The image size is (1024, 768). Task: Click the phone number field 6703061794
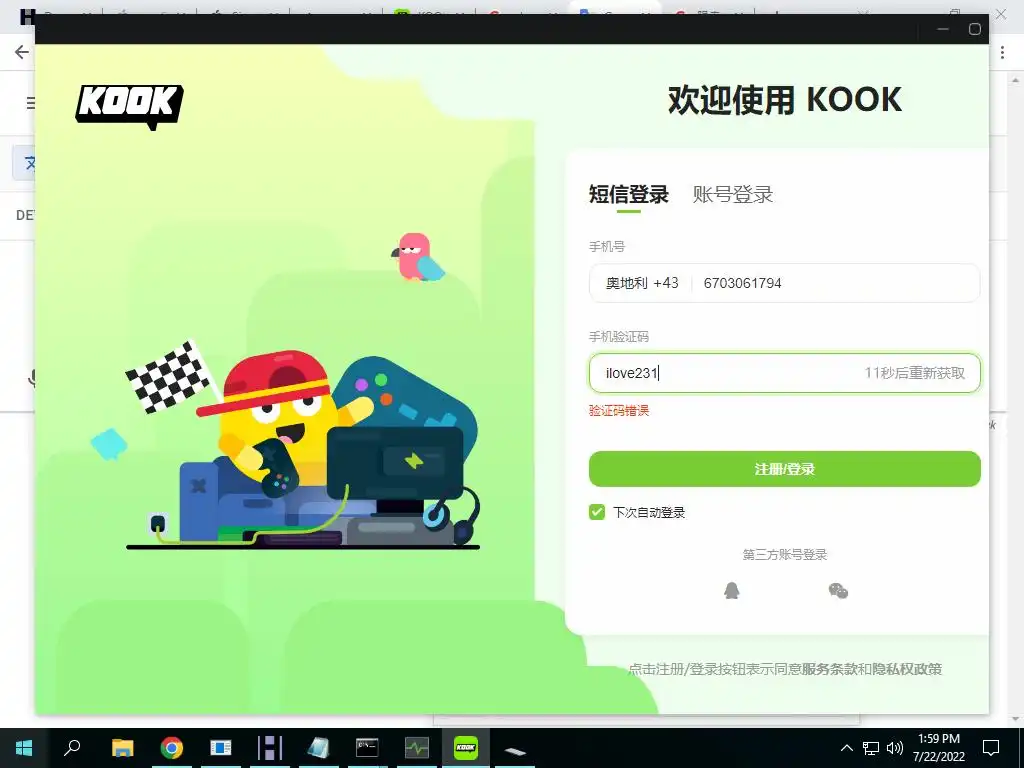(836, 283)
